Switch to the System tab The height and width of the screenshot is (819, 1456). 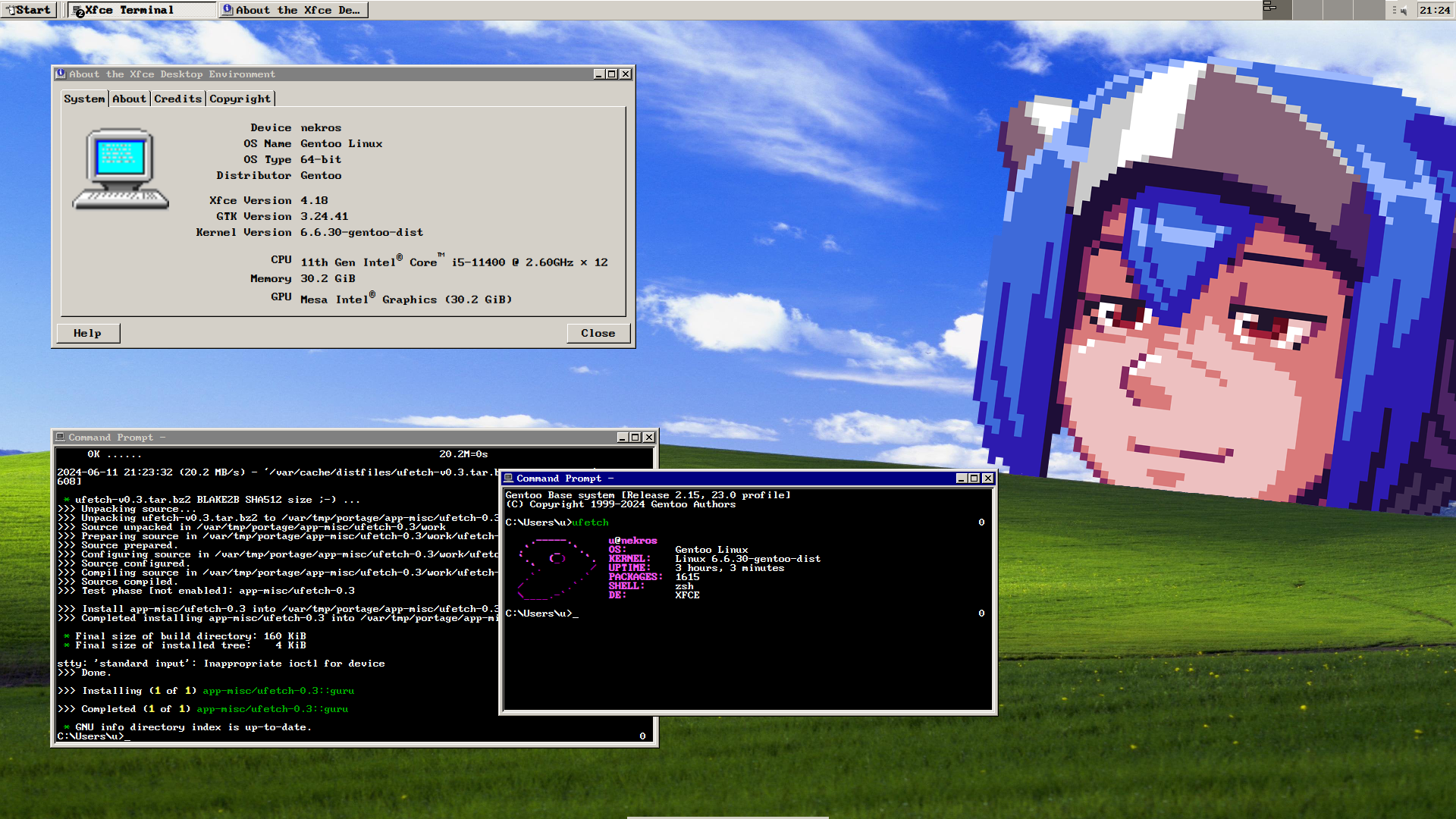coord(84,99)
